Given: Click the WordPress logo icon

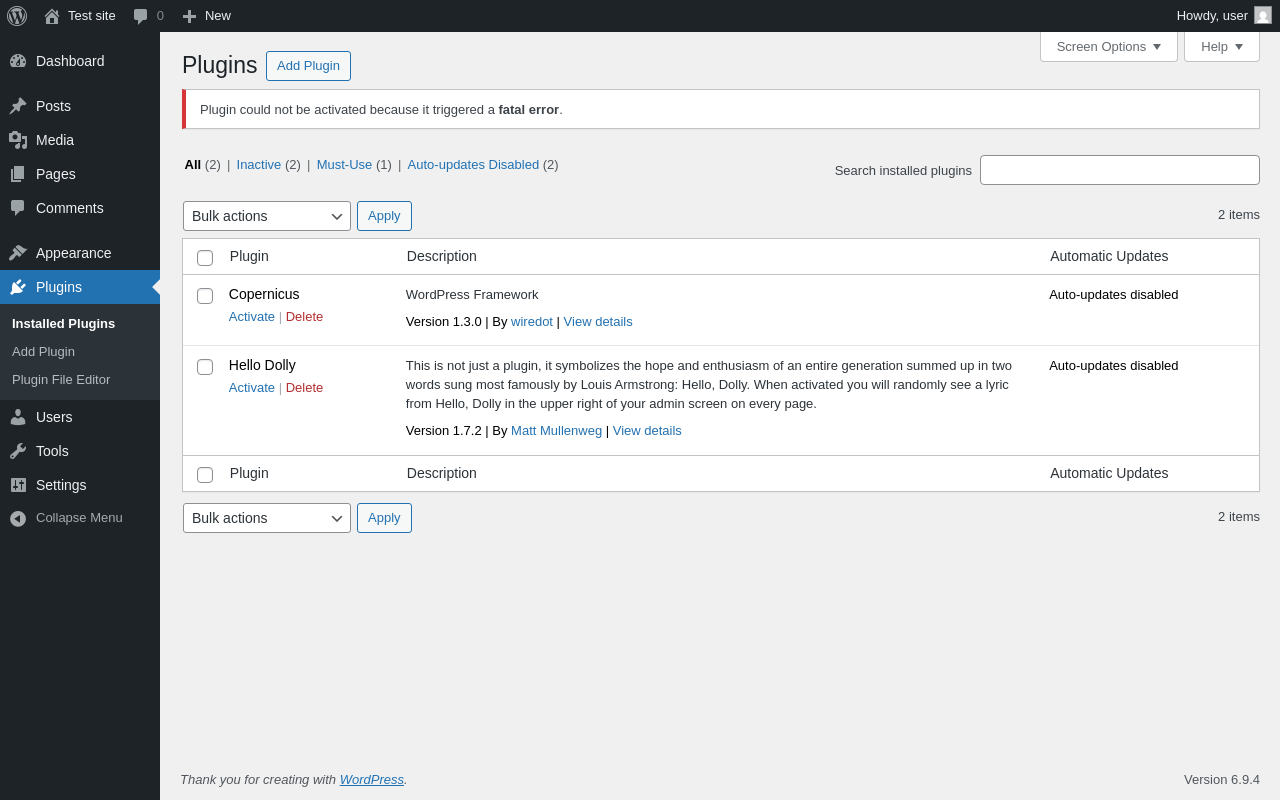Looking at the screenshot, I should 17,16.
